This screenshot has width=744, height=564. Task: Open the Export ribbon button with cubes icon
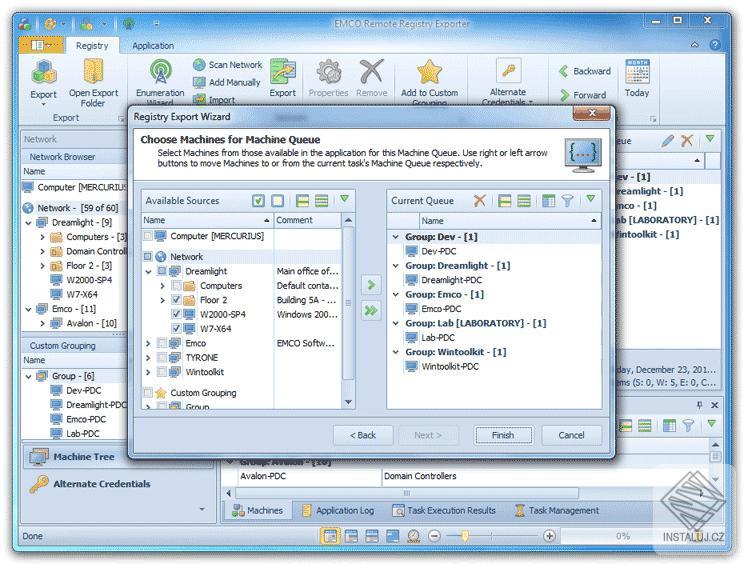44,82
